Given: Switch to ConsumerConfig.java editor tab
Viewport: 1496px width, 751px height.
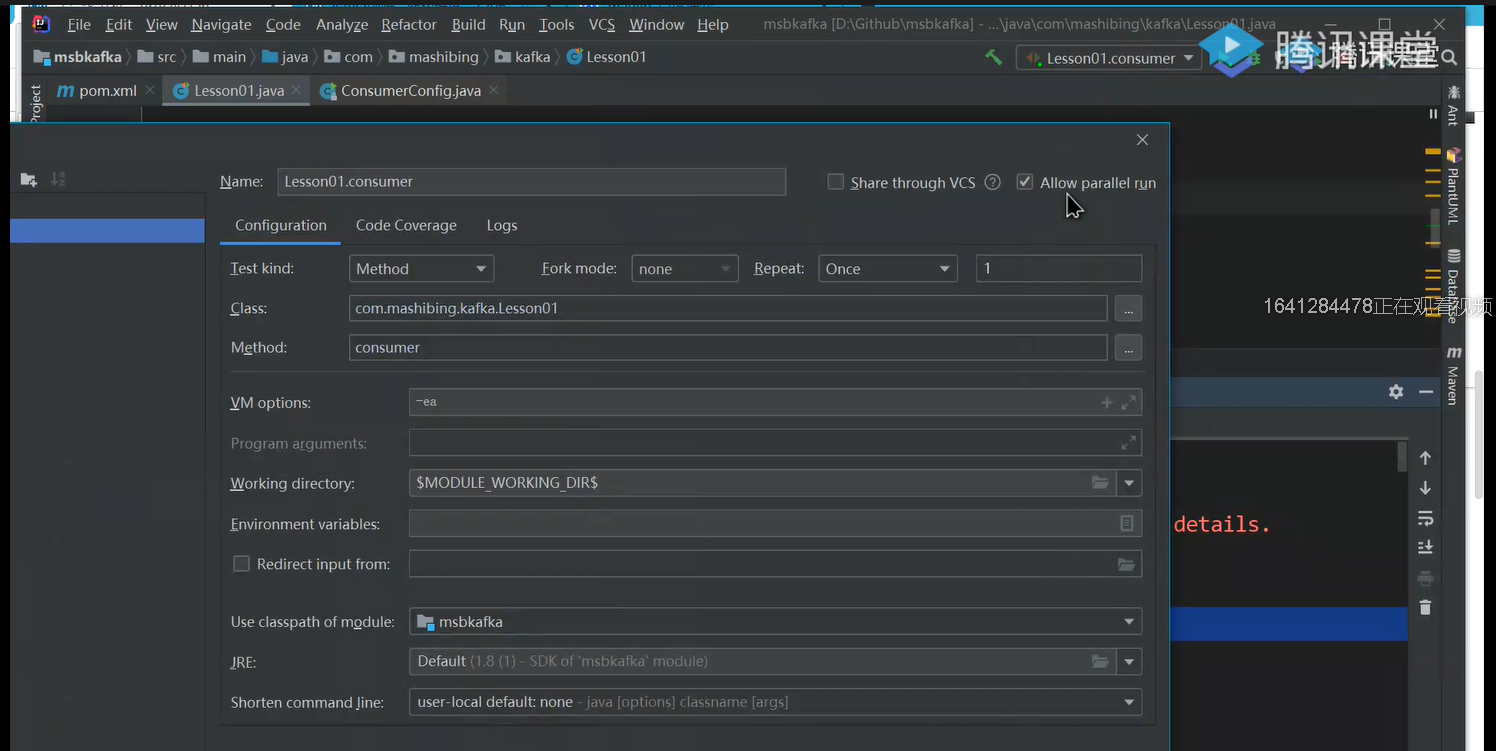Looking at the screenshot, I should 410,90.
